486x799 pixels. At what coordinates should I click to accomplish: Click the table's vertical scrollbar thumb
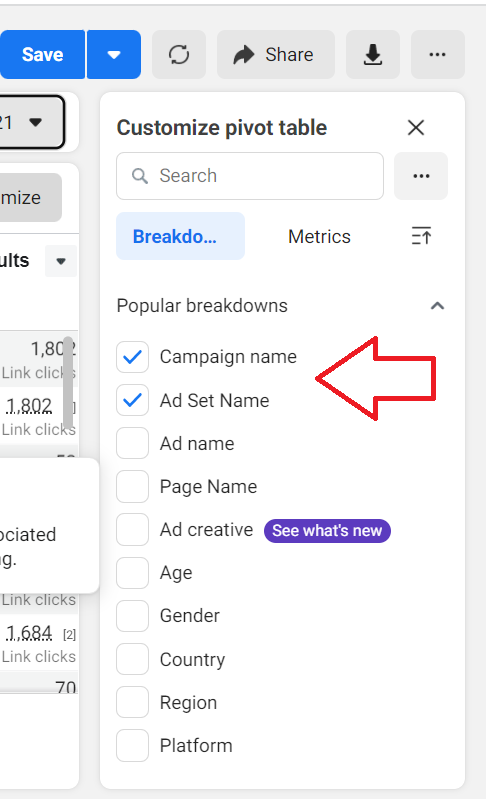point(68,383)
